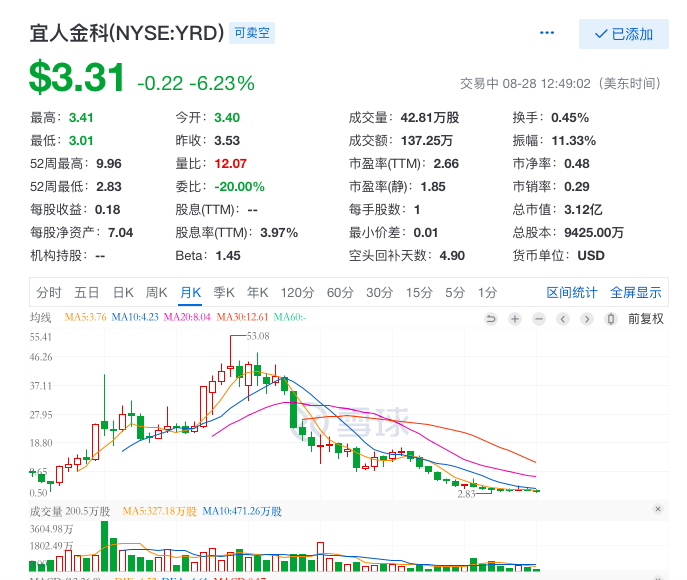Image resolution: width=687 pixels, height=580 pixels.
Task: Click the candlestick style icon beside 前复权
Action: click(x=611, y=319)
